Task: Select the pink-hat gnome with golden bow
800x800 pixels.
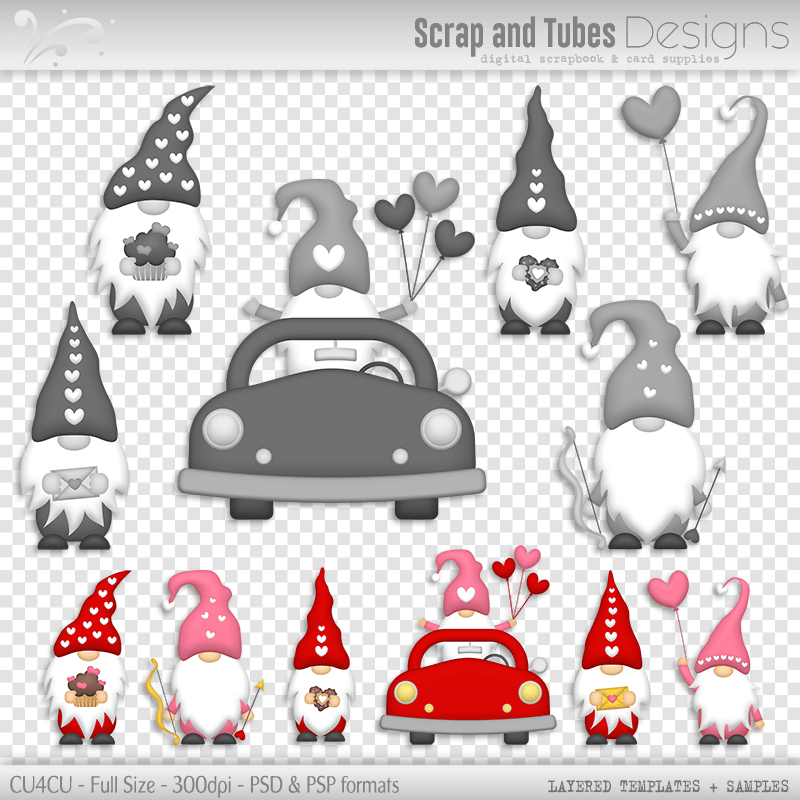Action: pyautogui.click(x=207, y=657)
